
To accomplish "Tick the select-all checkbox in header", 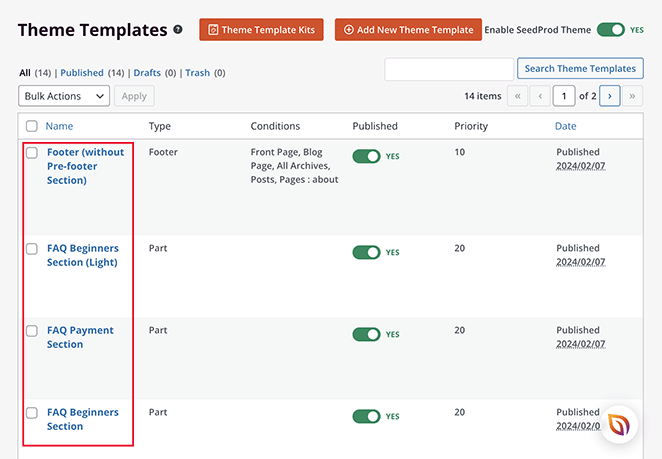I will pyautogui.click(x=32, y=127).
